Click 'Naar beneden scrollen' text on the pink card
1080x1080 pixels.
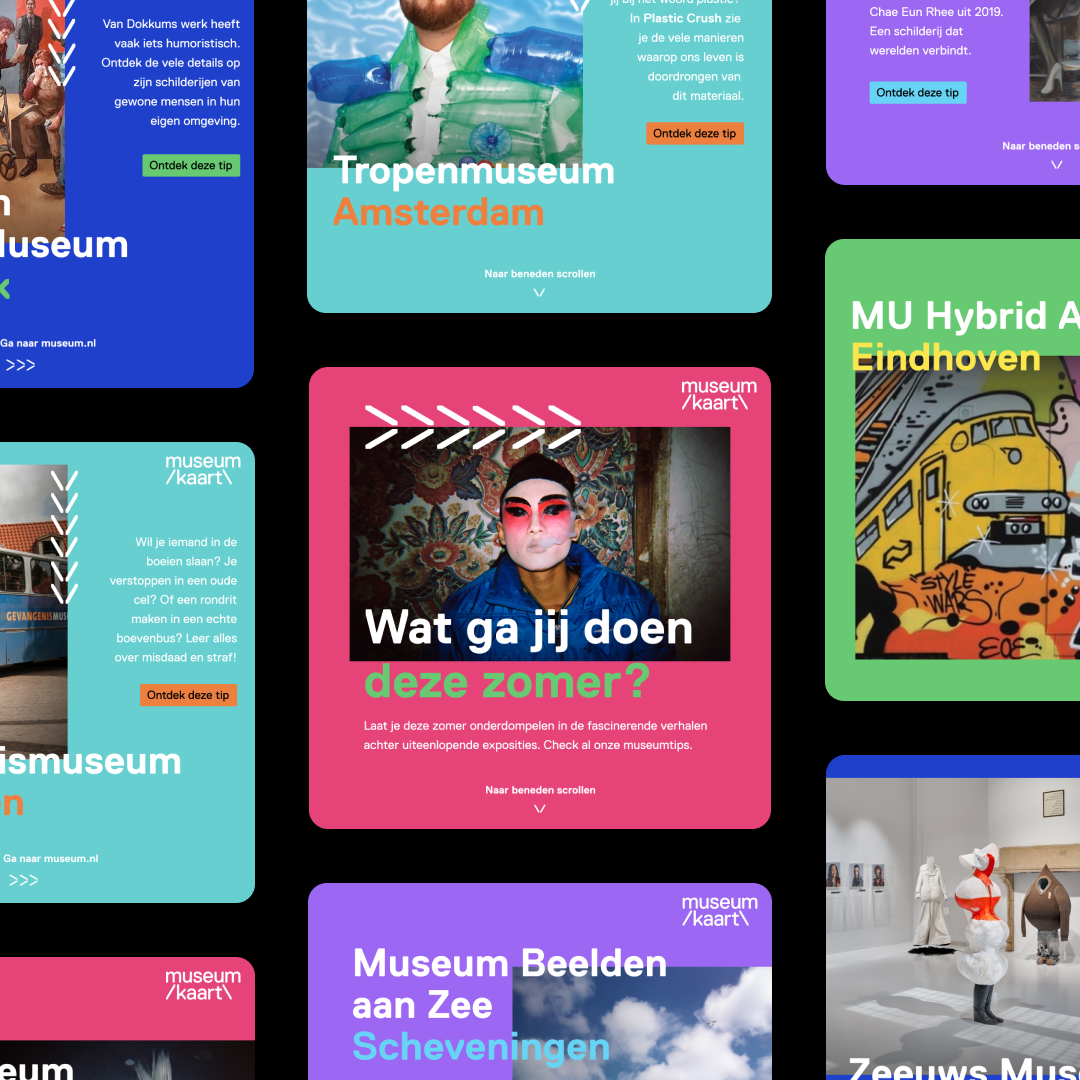540,790
